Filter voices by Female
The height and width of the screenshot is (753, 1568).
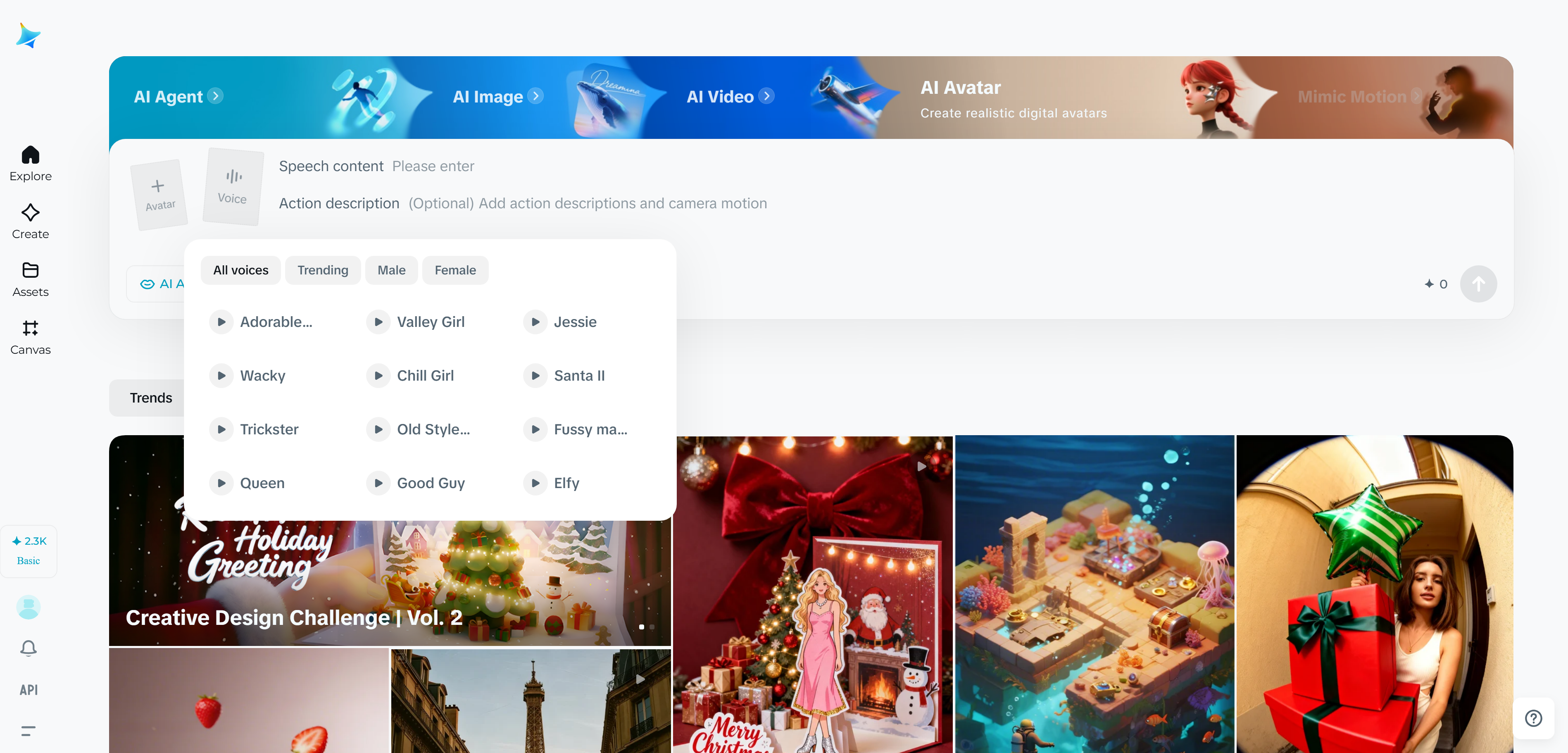pyautogui.click(x=454, y=270)
